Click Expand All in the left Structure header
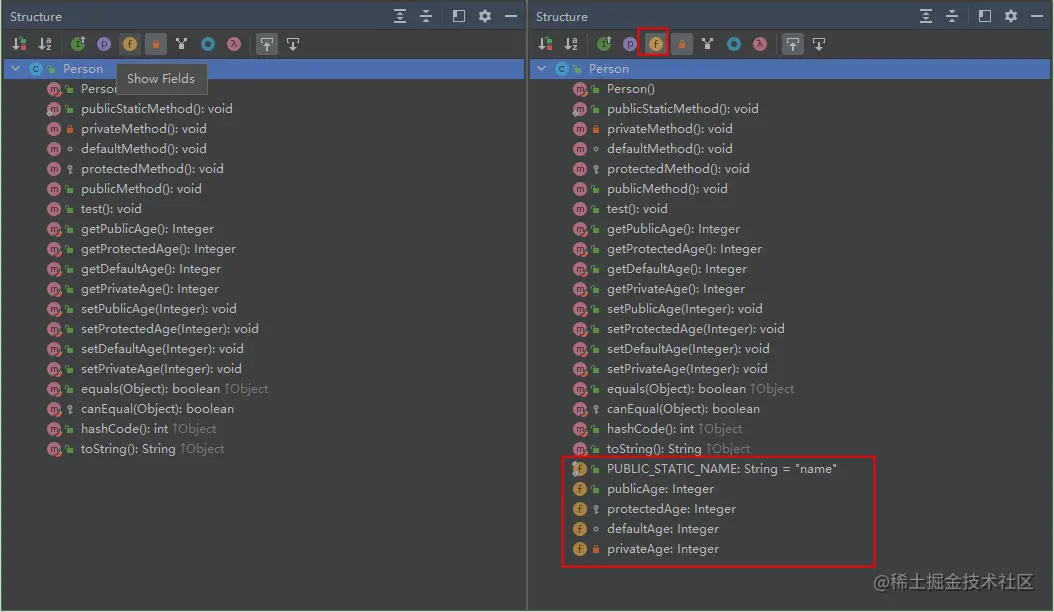The height and width of the screenshot is (612, 1054). tap(400, 16)
